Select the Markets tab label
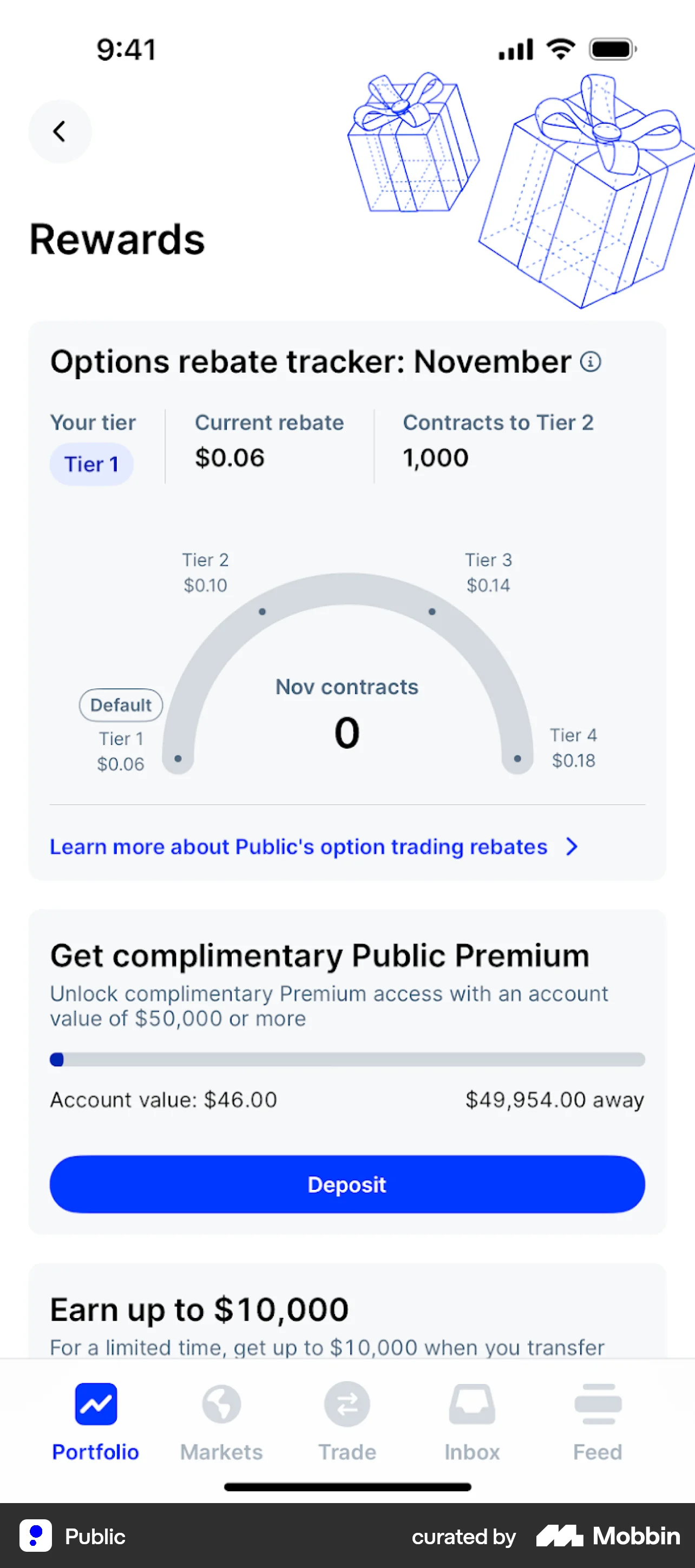Screen dimensions: 695x1568 (221, 1452)
